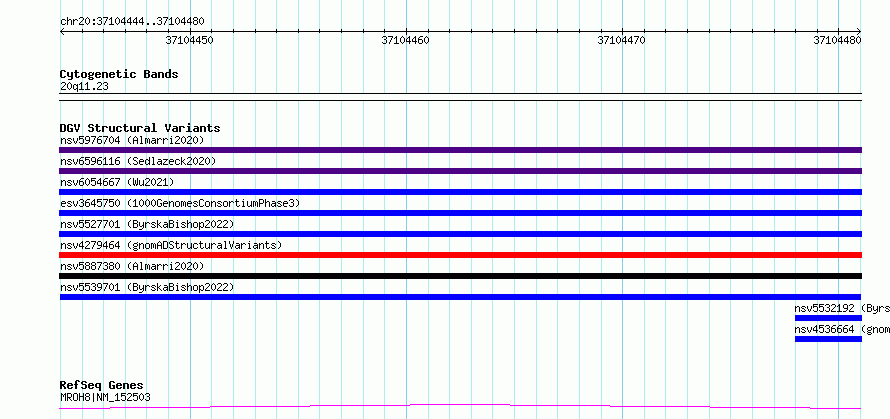This screenshot has height=419, width=890.
Task: Click the right arrow end of the ruler
Action: tap(859, 32)
